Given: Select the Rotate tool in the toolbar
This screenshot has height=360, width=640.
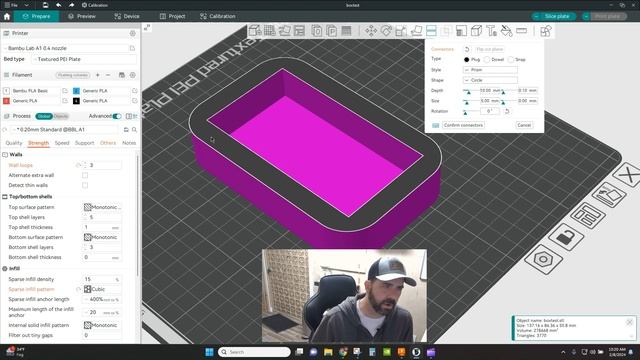Looking at the screenshot, I should [x=386, y=31].
